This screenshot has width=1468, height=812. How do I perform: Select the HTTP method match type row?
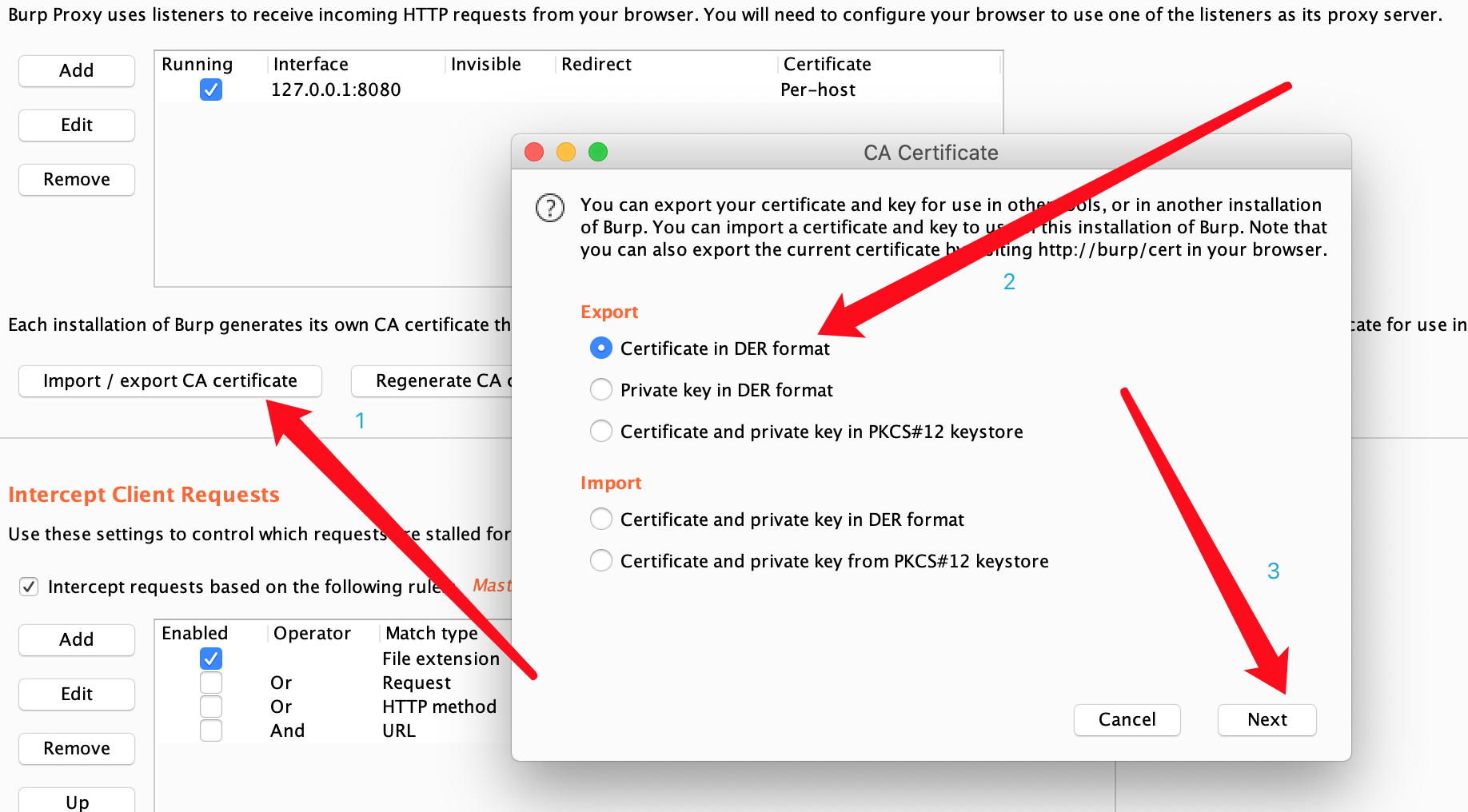tap(439, 707)
